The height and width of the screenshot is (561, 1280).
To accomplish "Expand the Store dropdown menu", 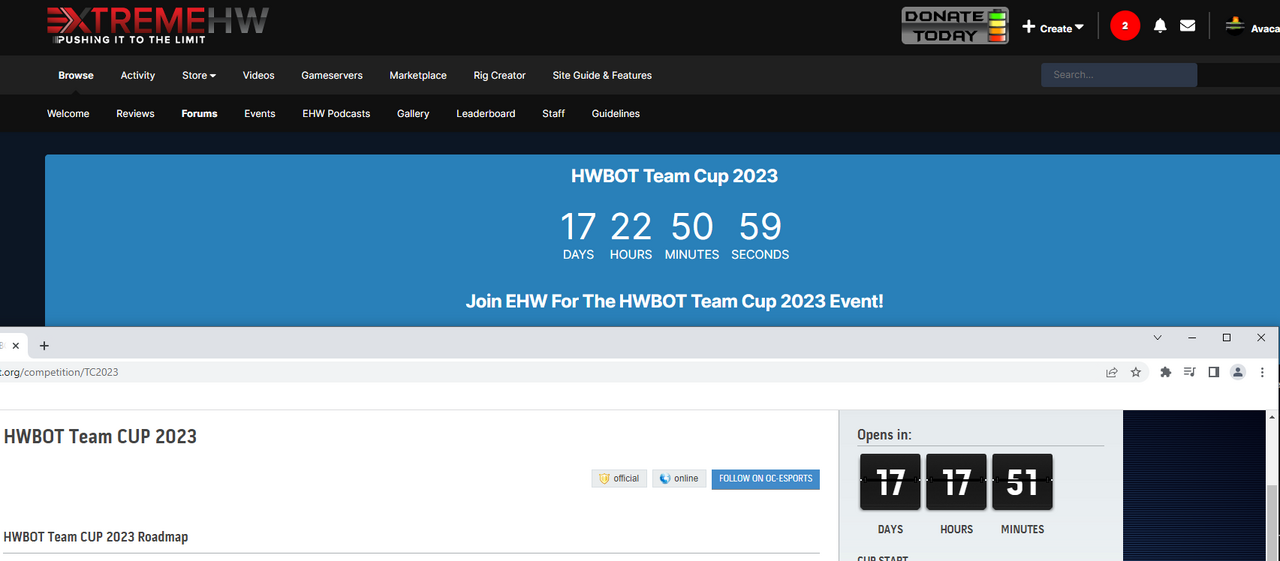I will (199, 75).
